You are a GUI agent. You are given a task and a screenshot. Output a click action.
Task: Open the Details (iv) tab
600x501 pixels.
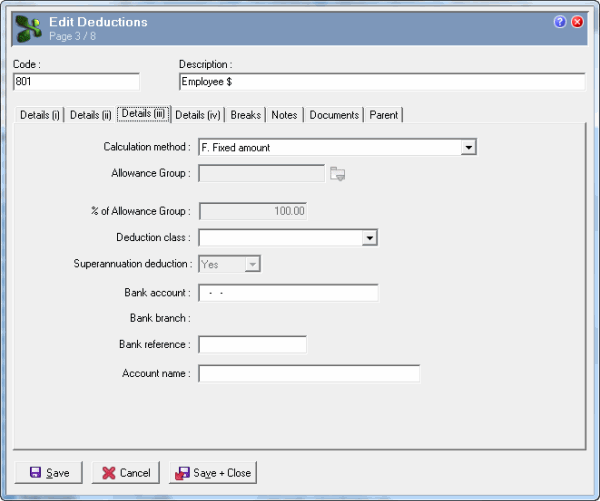(x=198, y=115)
